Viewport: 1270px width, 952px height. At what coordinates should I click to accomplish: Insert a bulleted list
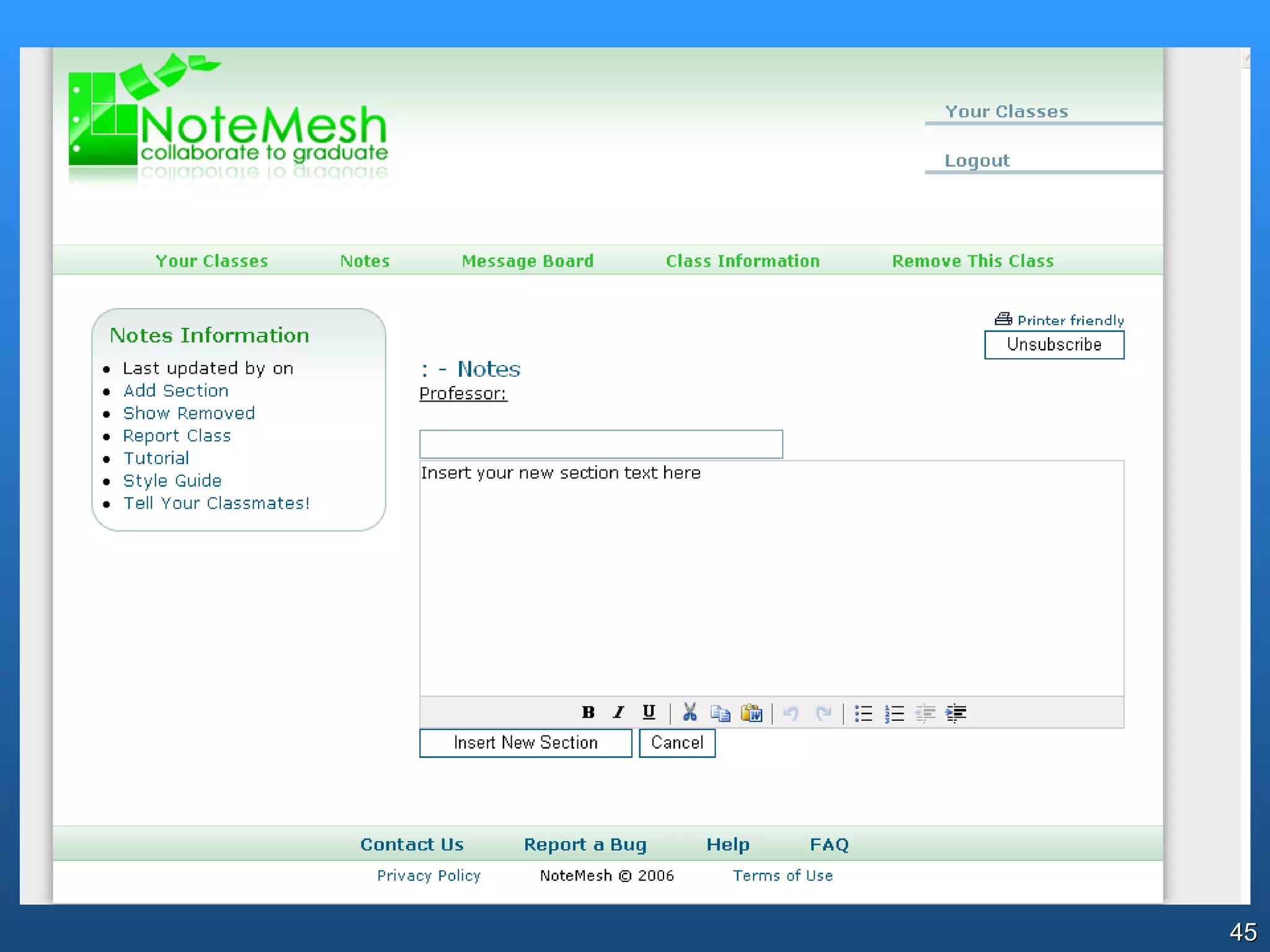[x=863, y=713]
